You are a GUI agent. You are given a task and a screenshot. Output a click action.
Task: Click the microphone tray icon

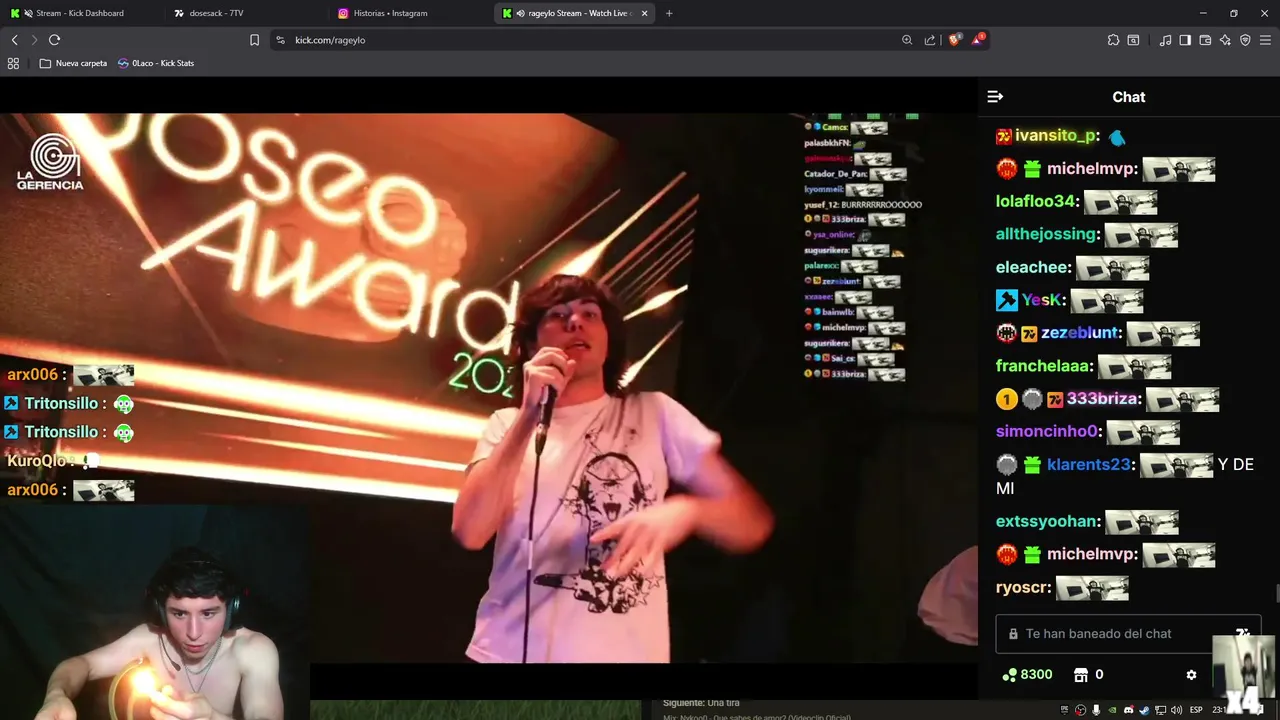point(1096,710)
